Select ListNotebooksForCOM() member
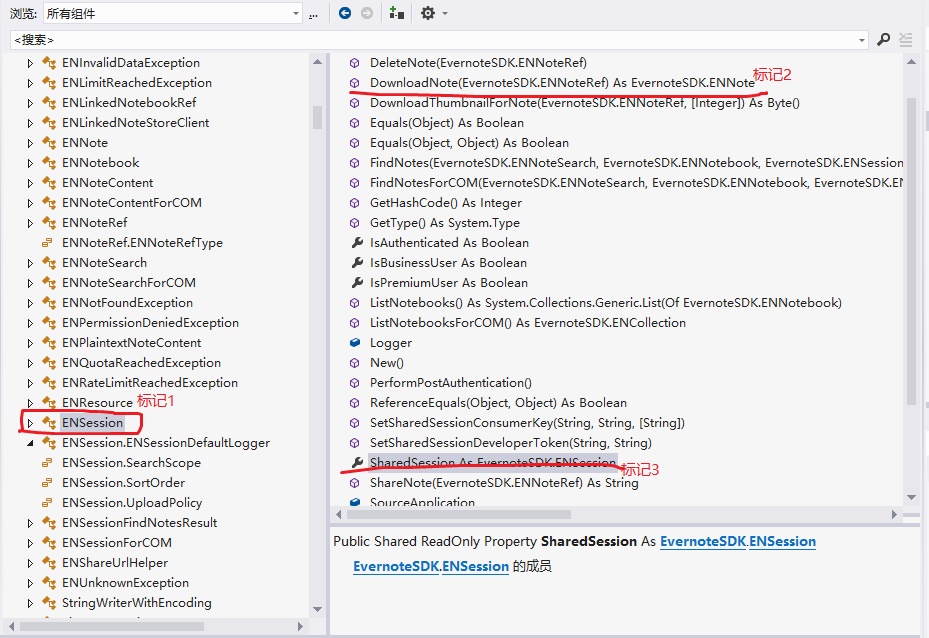 (x=528, y=323)
